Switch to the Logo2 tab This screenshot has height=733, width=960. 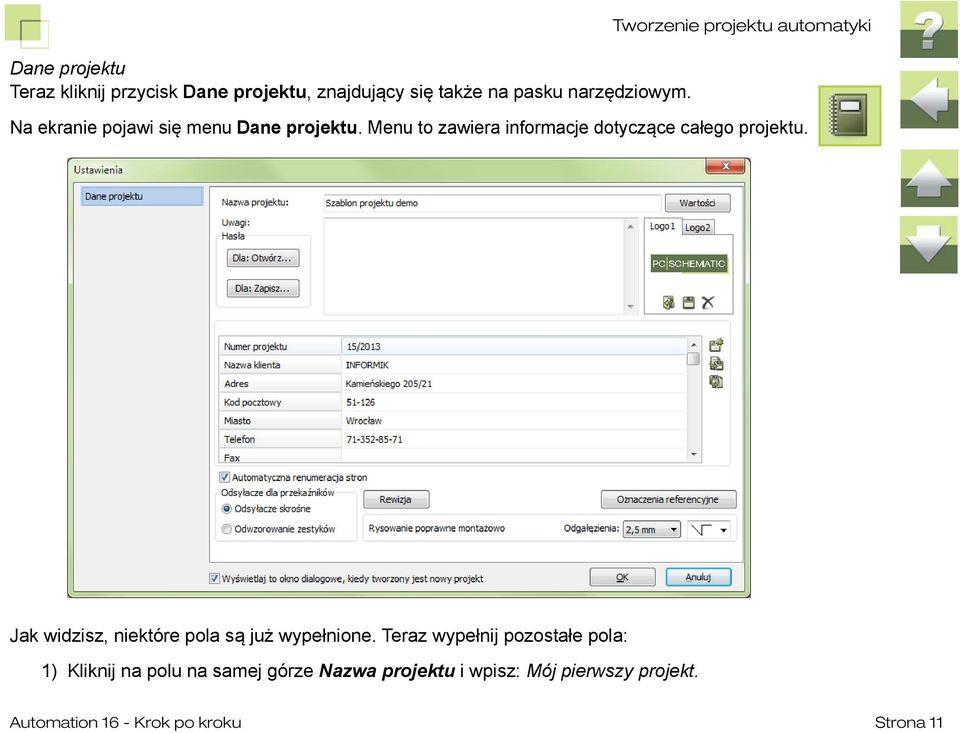point(697,227)
